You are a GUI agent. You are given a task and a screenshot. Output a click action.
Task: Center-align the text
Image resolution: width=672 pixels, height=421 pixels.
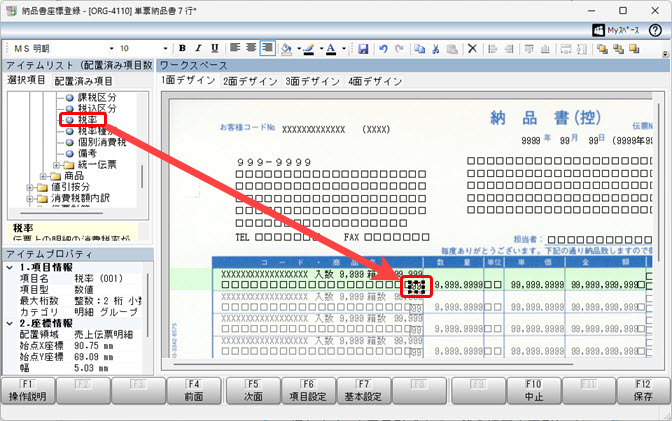pyautogui.click(x=251, y=48)
